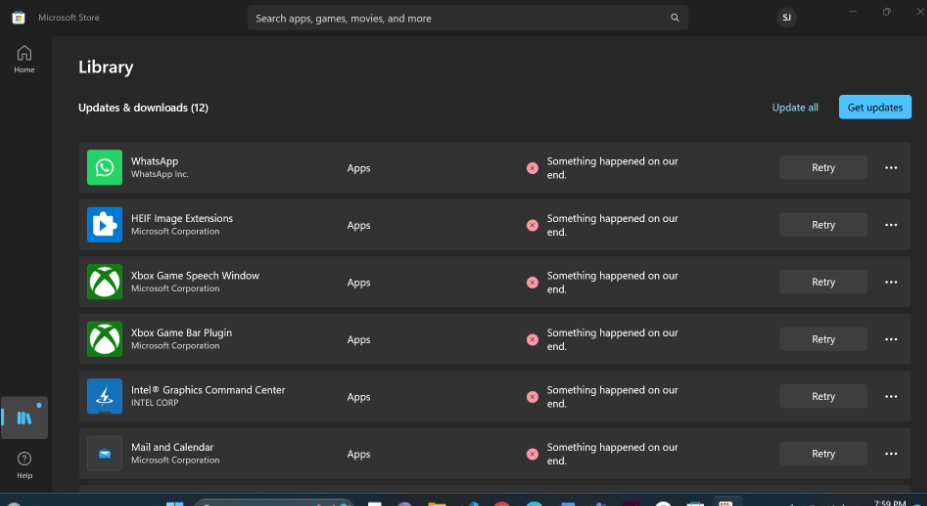Retry Xbox Game Speech Window update

[823, 282]
